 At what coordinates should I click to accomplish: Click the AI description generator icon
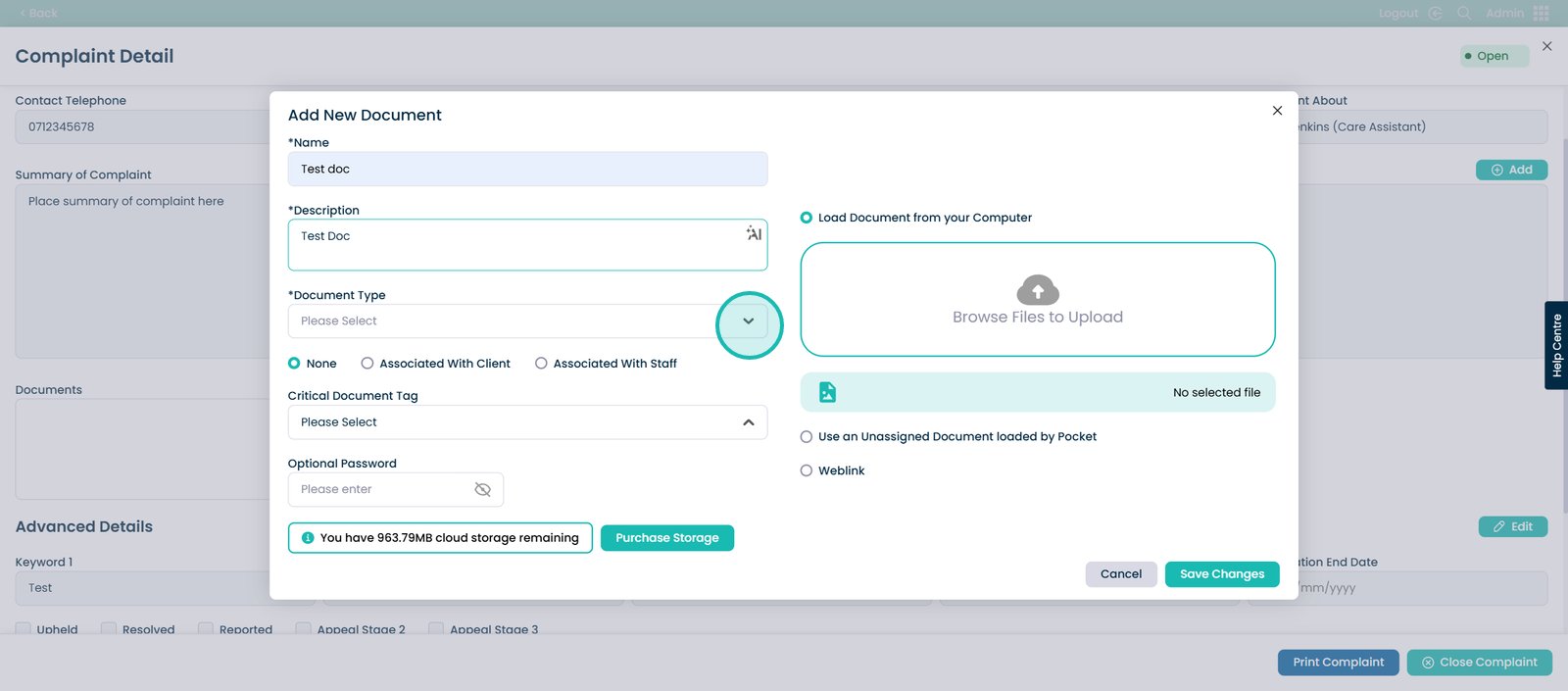pyautogui.click(x=754, y=233)
